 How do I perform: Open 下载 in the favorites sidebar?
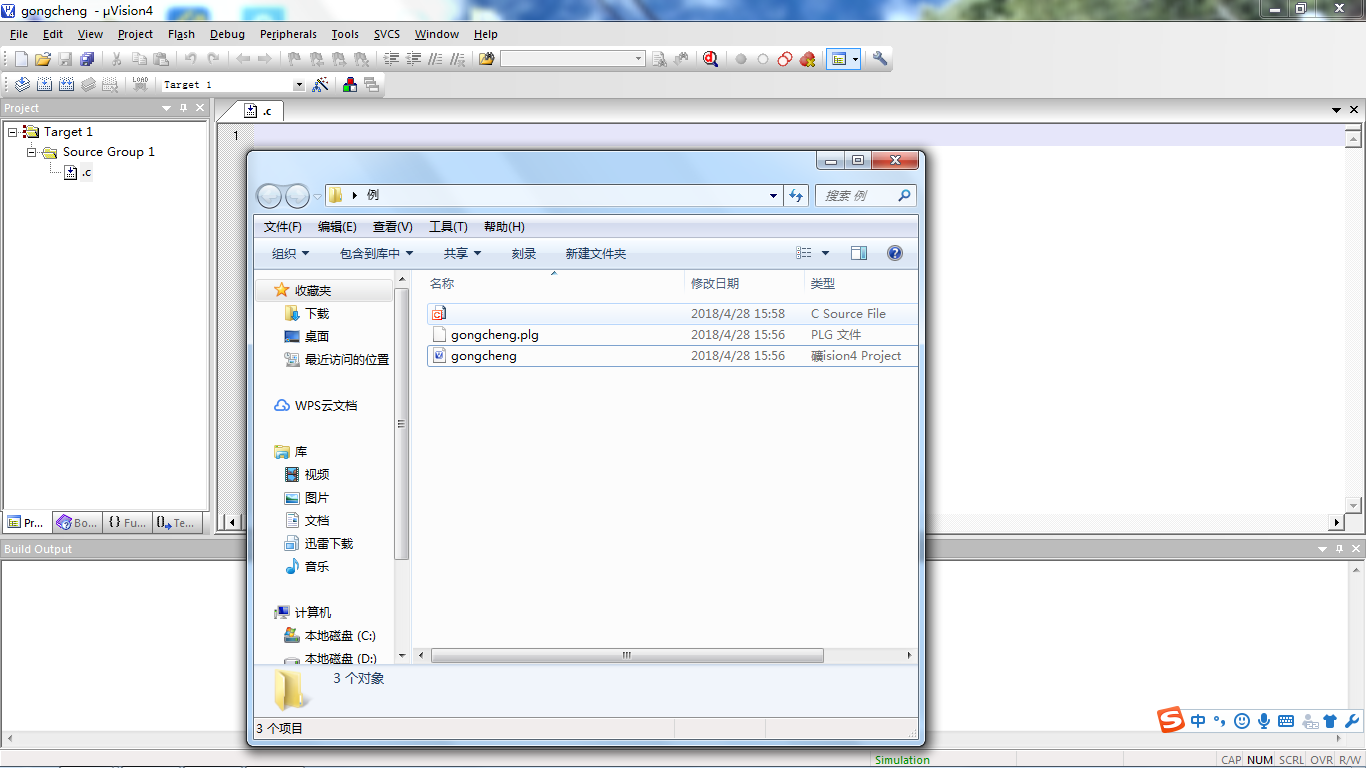[x=316, y=314]
